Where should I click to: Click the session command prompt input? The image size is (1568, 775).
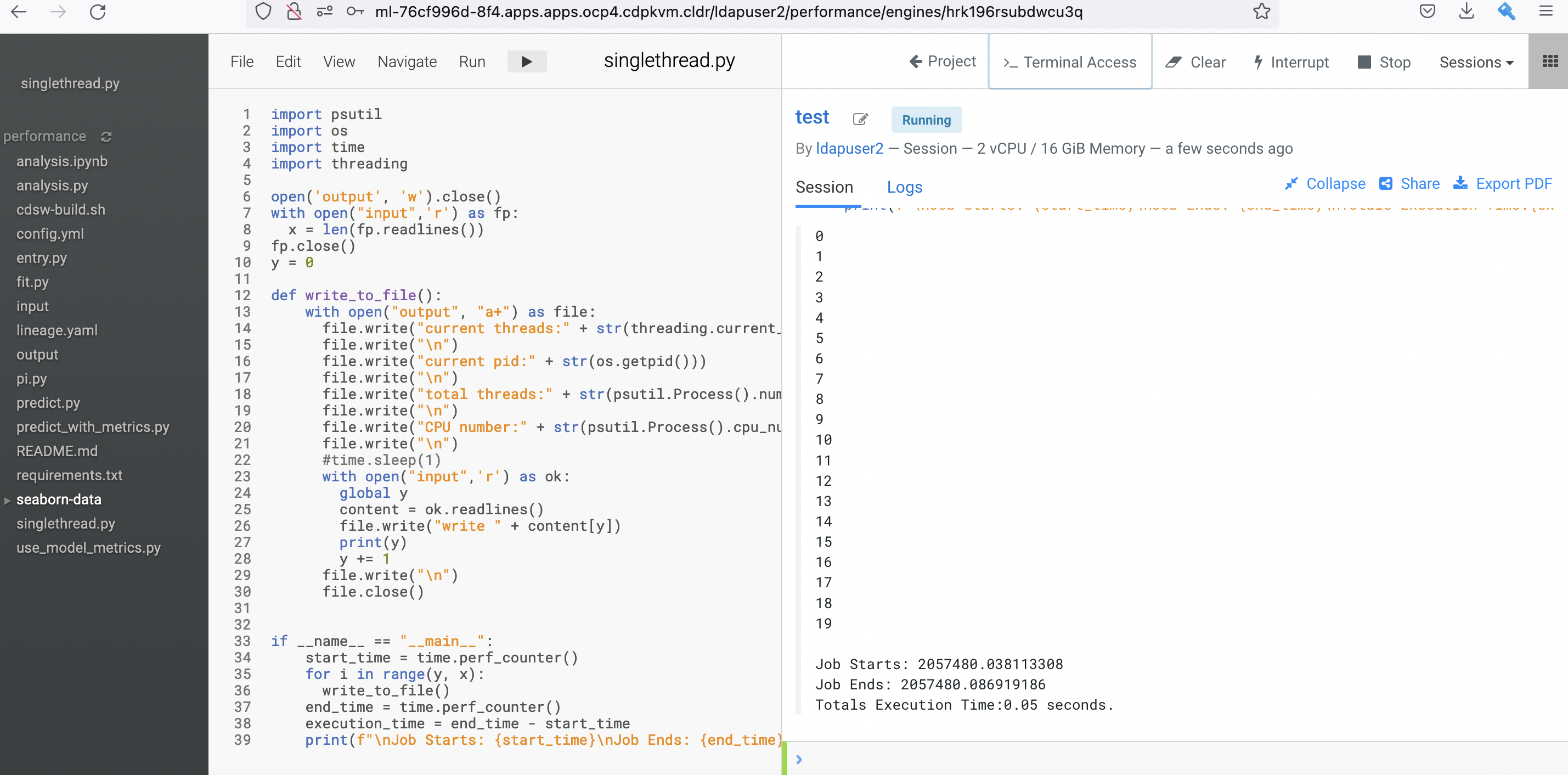[1157, 759]
